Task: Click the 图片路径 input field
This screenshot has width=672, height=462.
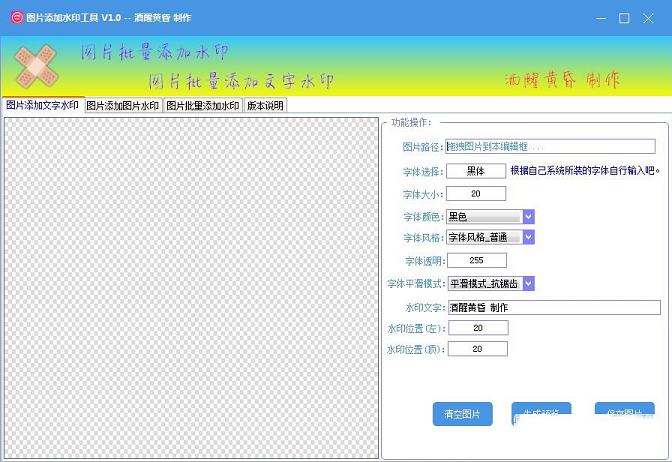Action: coord(551,147)
